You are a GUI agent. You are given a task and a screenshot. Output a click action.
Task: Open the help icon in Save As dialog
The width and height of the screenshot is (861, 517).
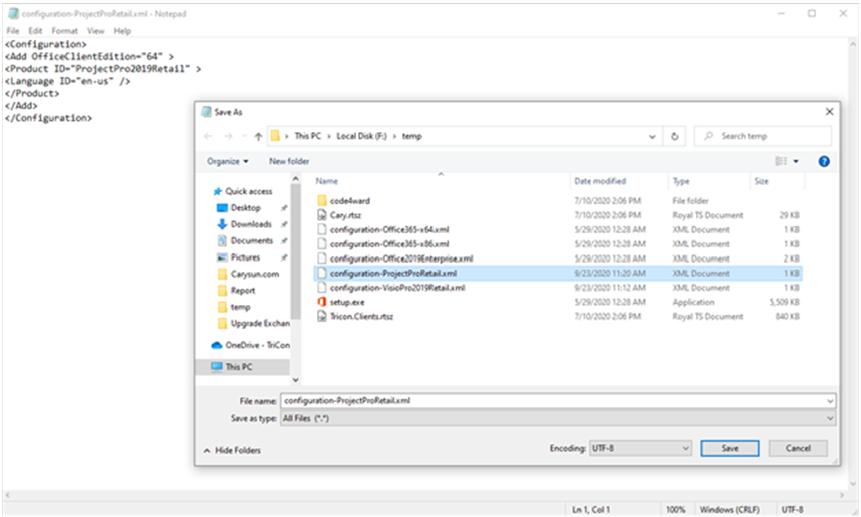coord(824,161)
